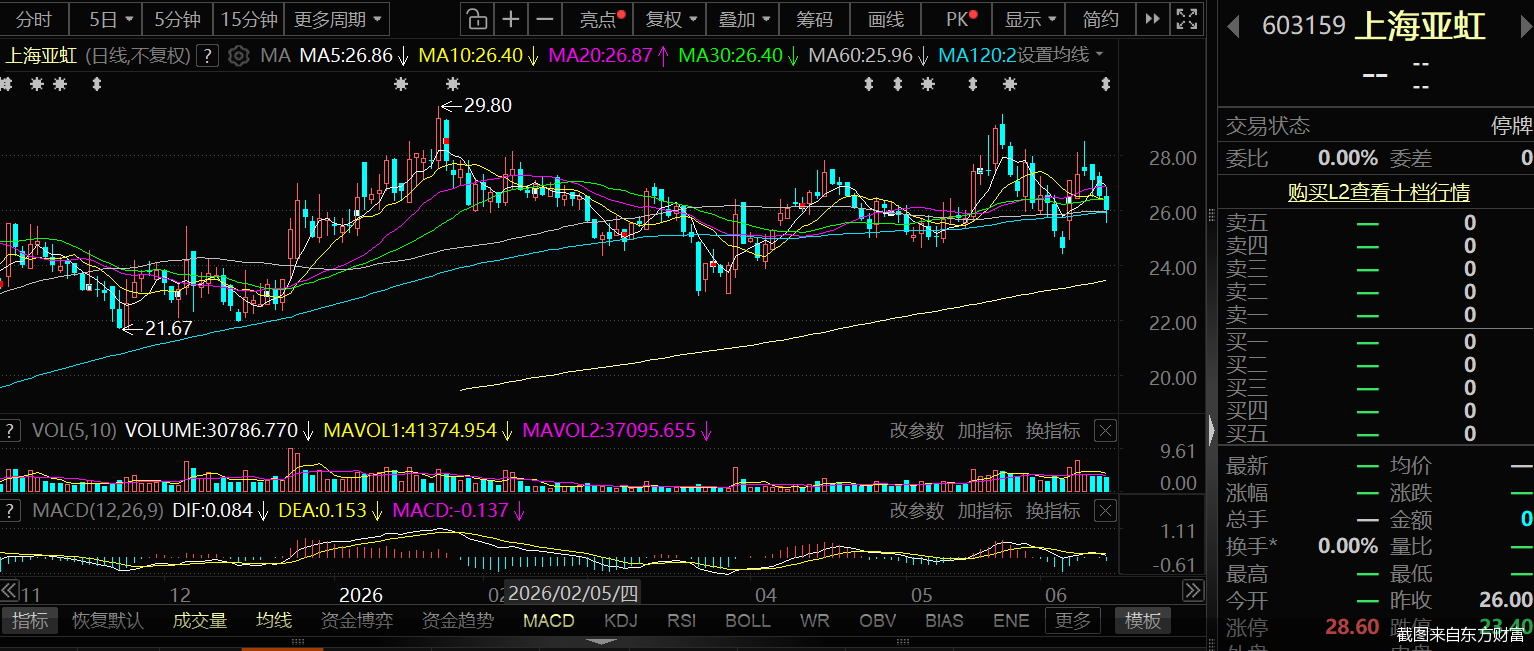Close the VOL indicator panel
This screenshot has height=651, width=1534.
click(1105, 431)
